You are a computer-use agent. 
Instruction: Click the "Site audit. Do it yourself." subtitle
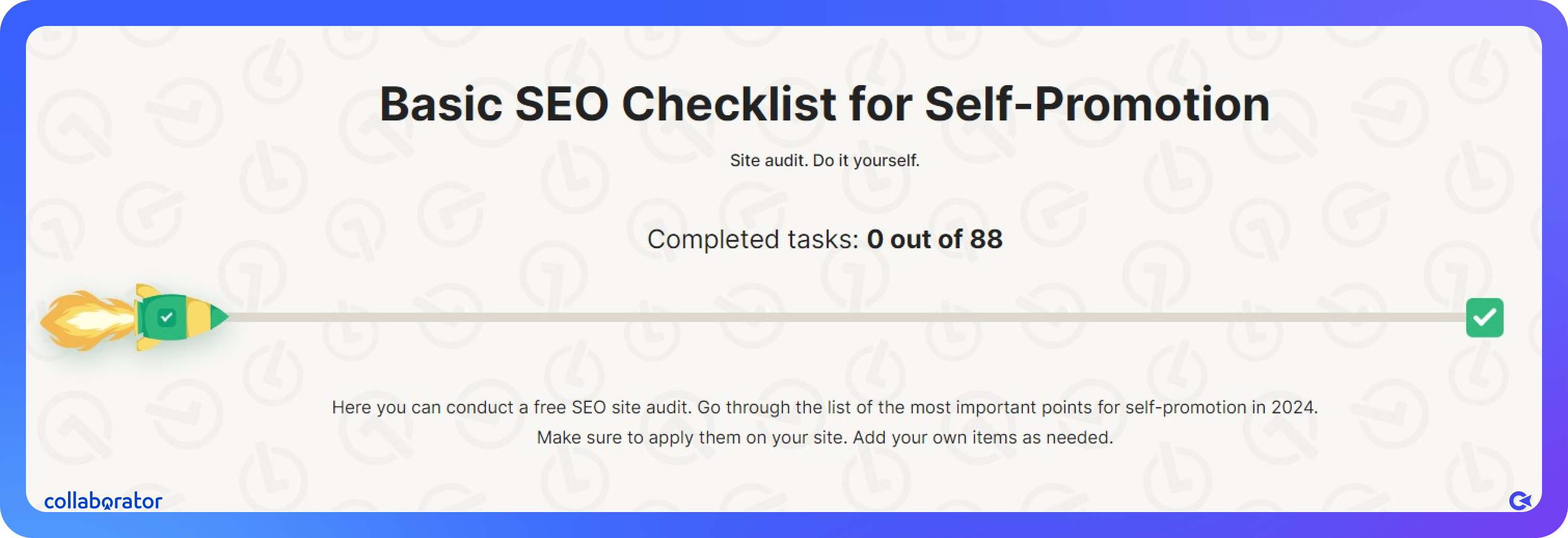[824, 160]
